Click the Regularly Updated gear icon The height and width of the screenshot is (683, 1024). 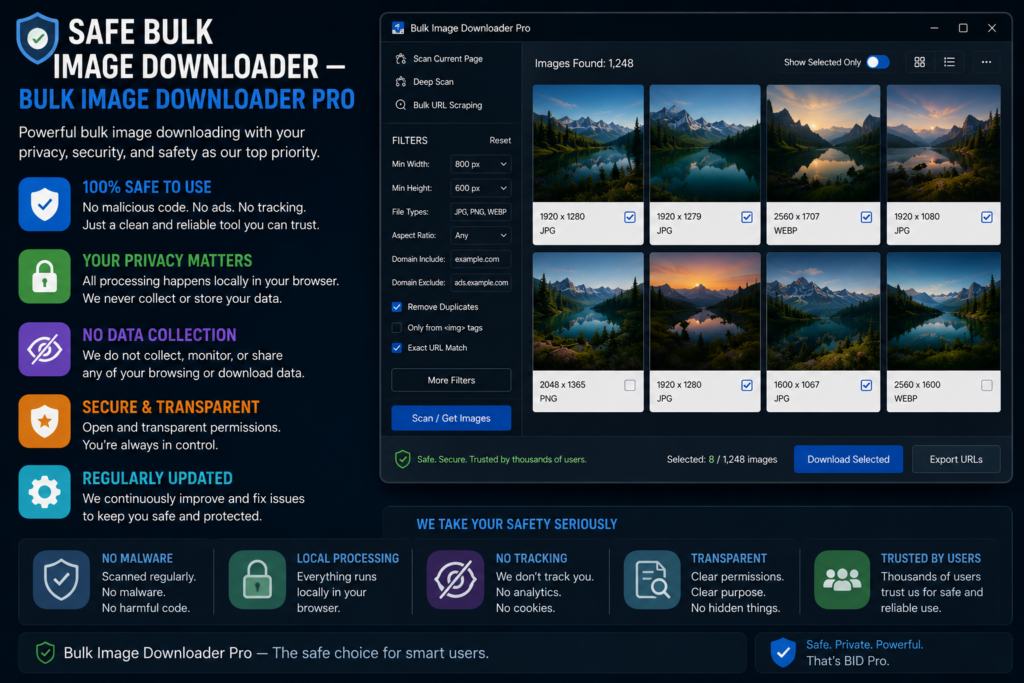pos(44,492)
